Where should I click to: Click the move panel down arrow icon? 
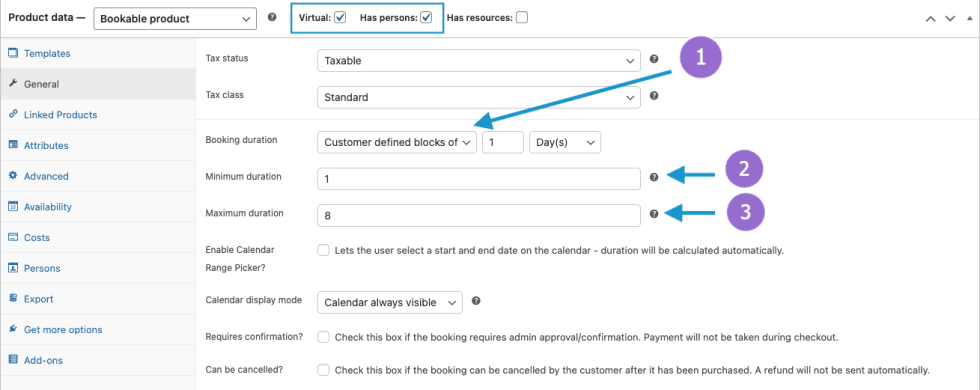(x=950, y=19)
